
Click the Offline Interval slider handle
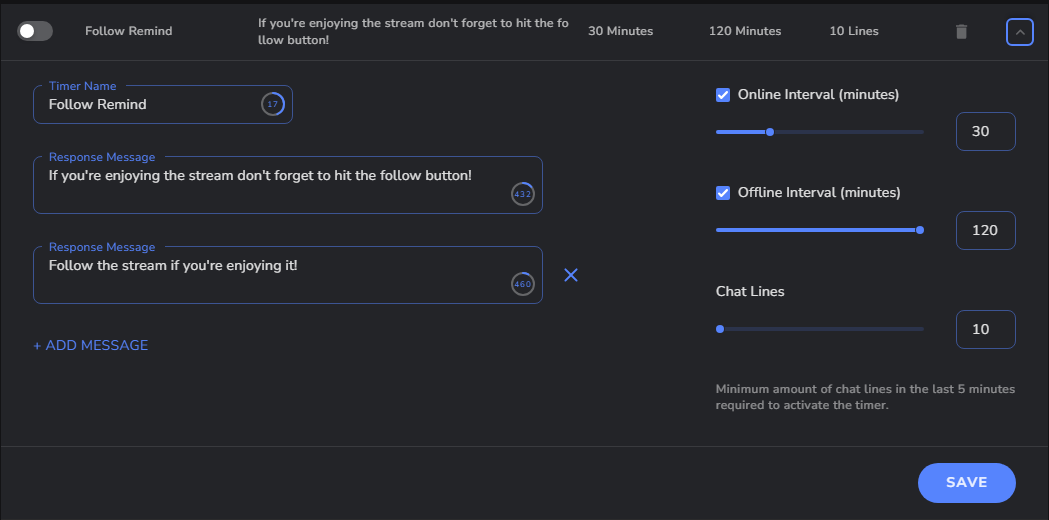pos(920,230)
